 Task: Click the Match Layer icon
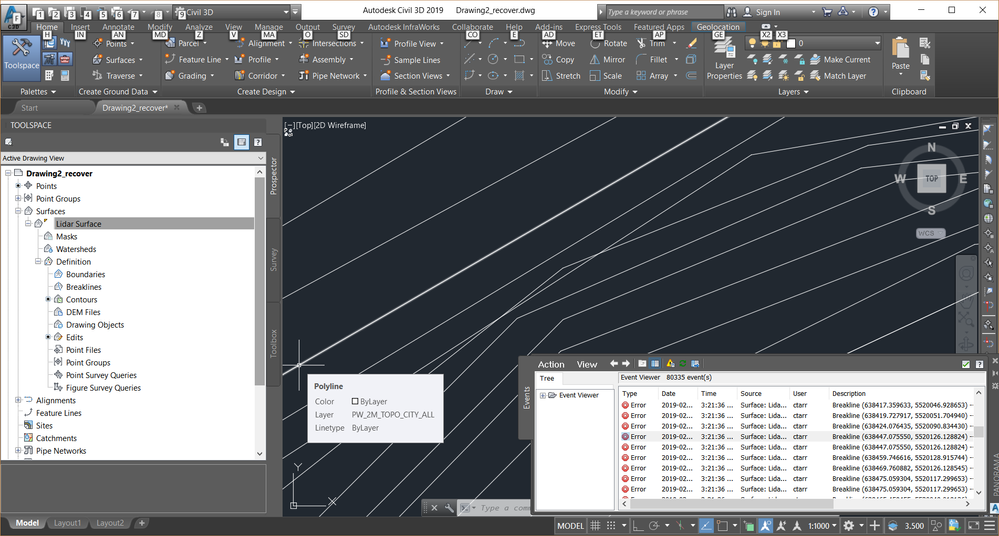click(815, 75)
